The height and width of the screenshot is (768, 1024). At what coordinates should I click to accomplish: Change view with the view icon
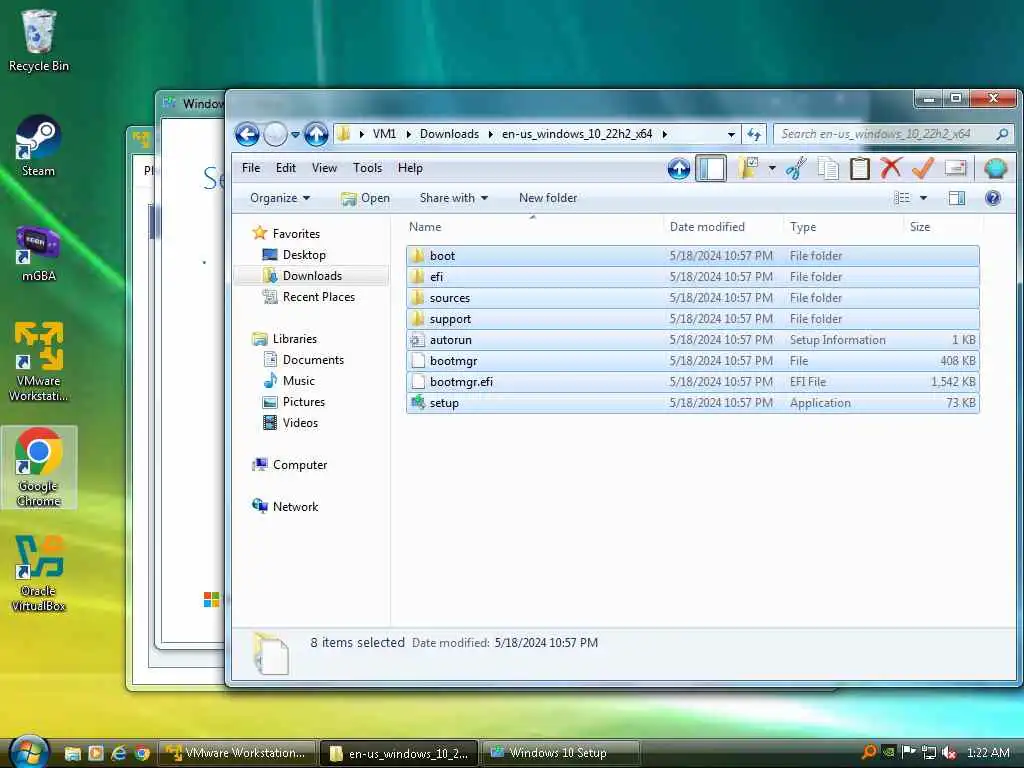click(x=902, y=198)
